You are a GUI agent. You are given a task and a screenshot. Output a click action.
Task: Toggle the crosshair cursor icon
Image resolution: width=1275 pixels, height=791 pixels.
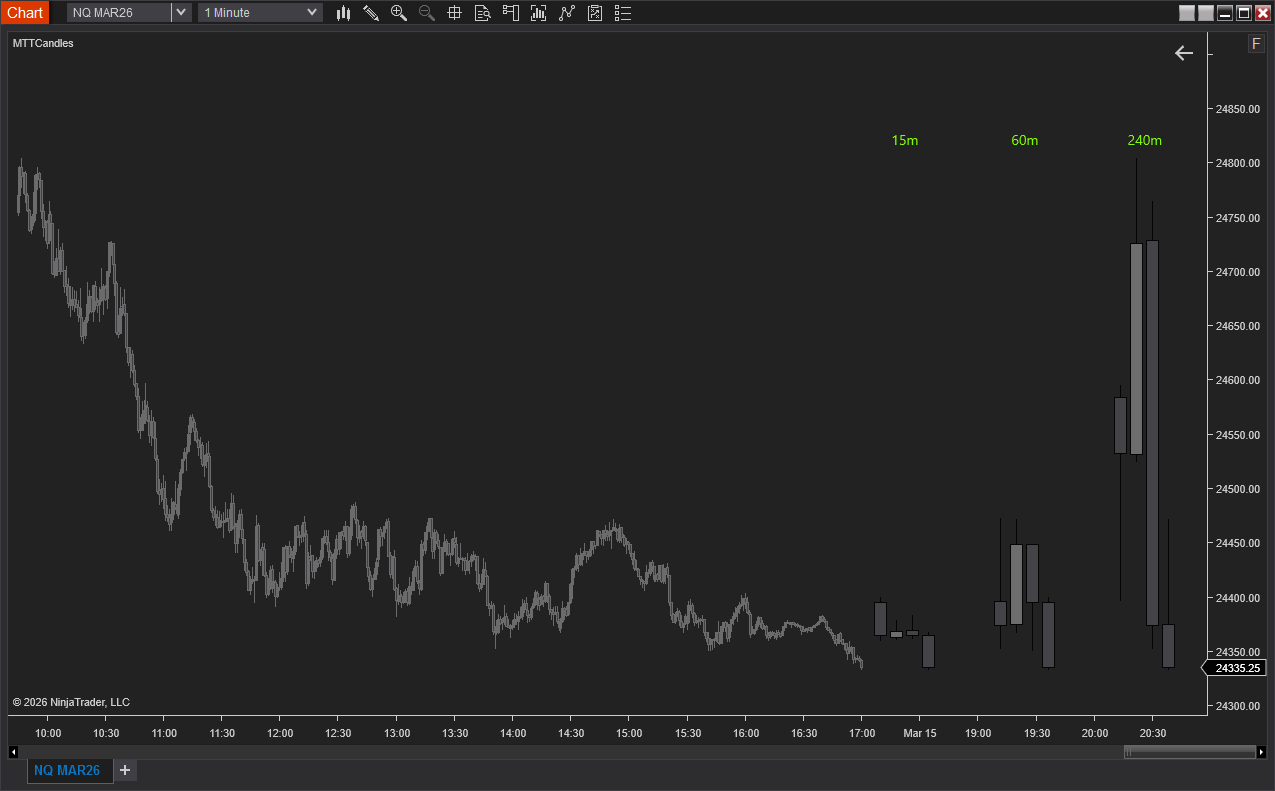454,13
